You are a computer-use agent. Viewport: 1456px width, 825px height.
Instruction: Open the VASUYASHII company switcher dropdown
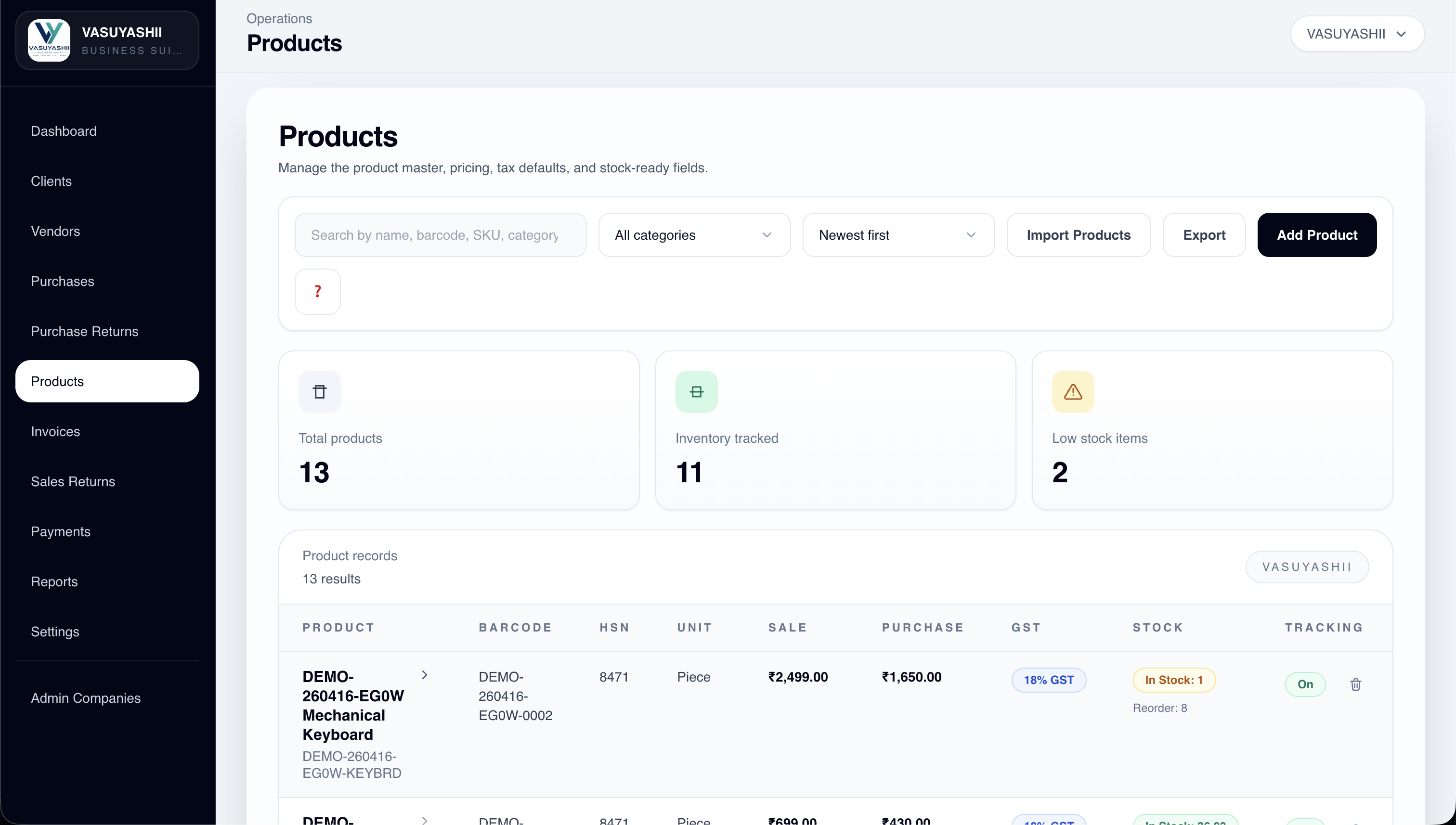point(1357,34)
